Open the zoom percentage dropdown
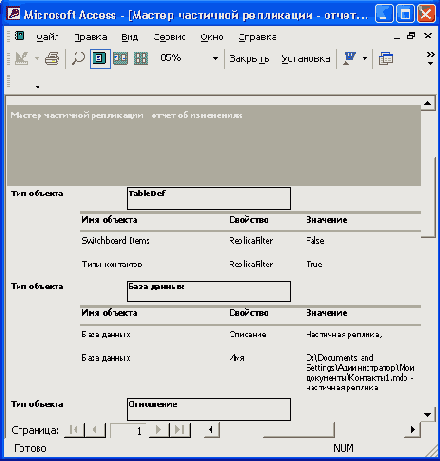Screen dimensions: 440x461 [215, 59]
